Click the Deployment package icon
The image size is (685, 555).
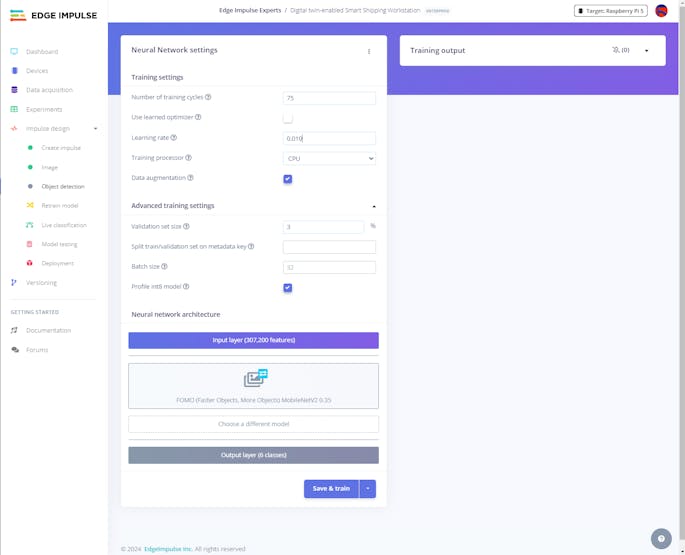30,263
